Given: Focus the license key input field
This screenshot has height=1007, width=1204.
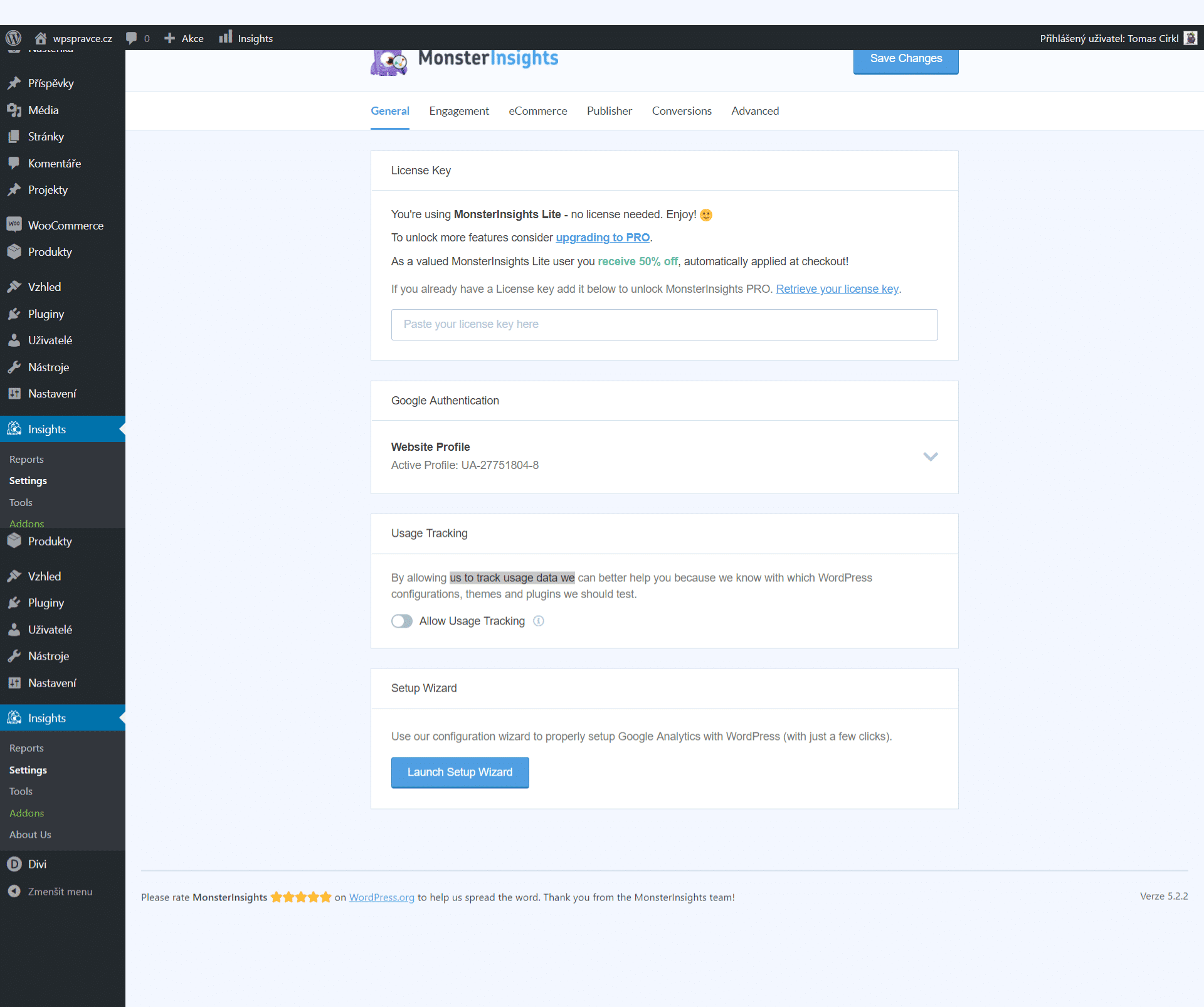Looking at the screenshot, I should 665,325.
